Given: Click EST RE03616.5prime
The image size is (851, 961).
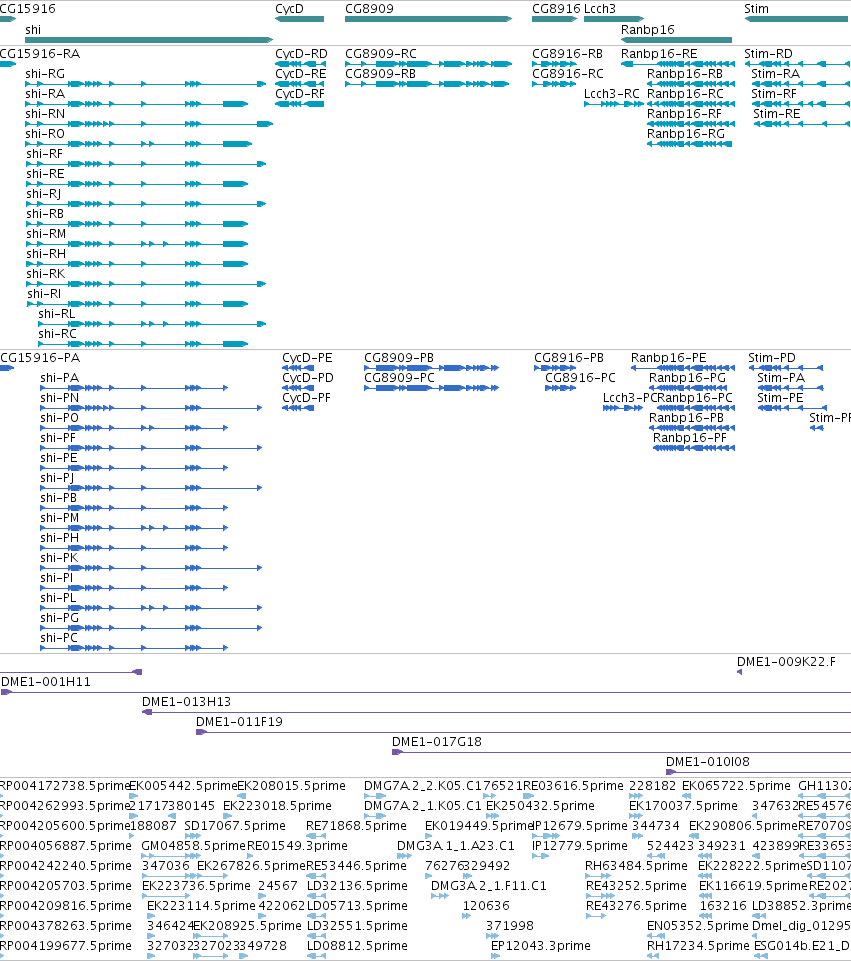Looking at the screenshot, I should [x=573, y=786].
